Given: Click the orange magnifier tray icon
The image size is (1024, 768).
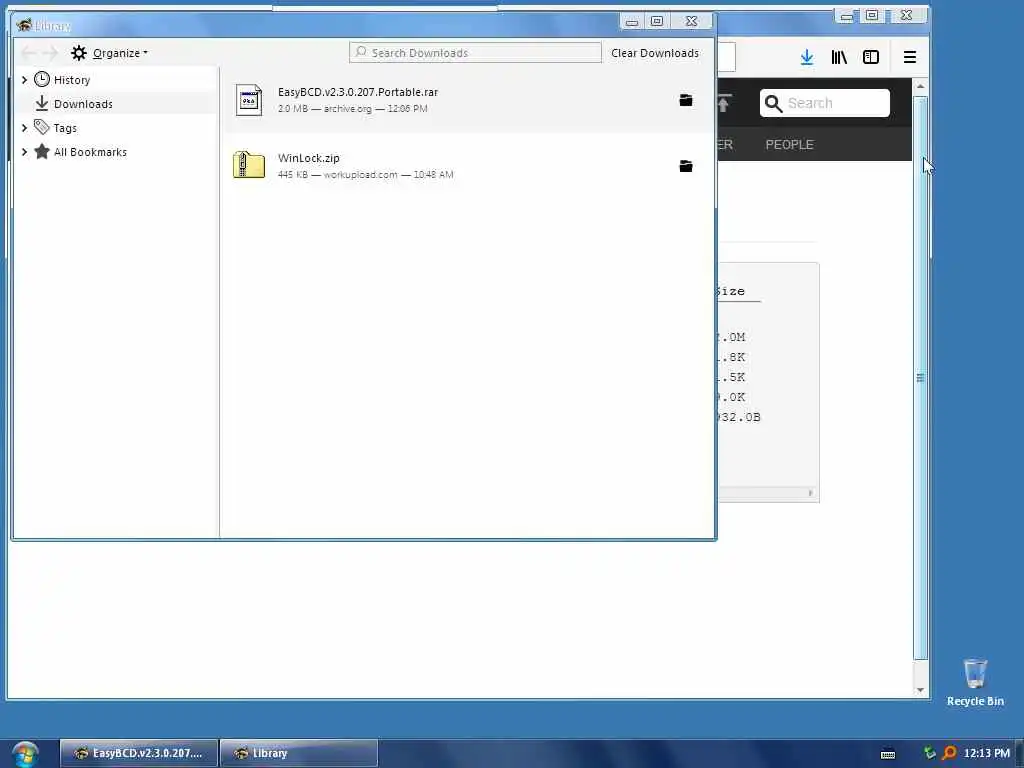Looking at the screenshot, I should (950, 753).
